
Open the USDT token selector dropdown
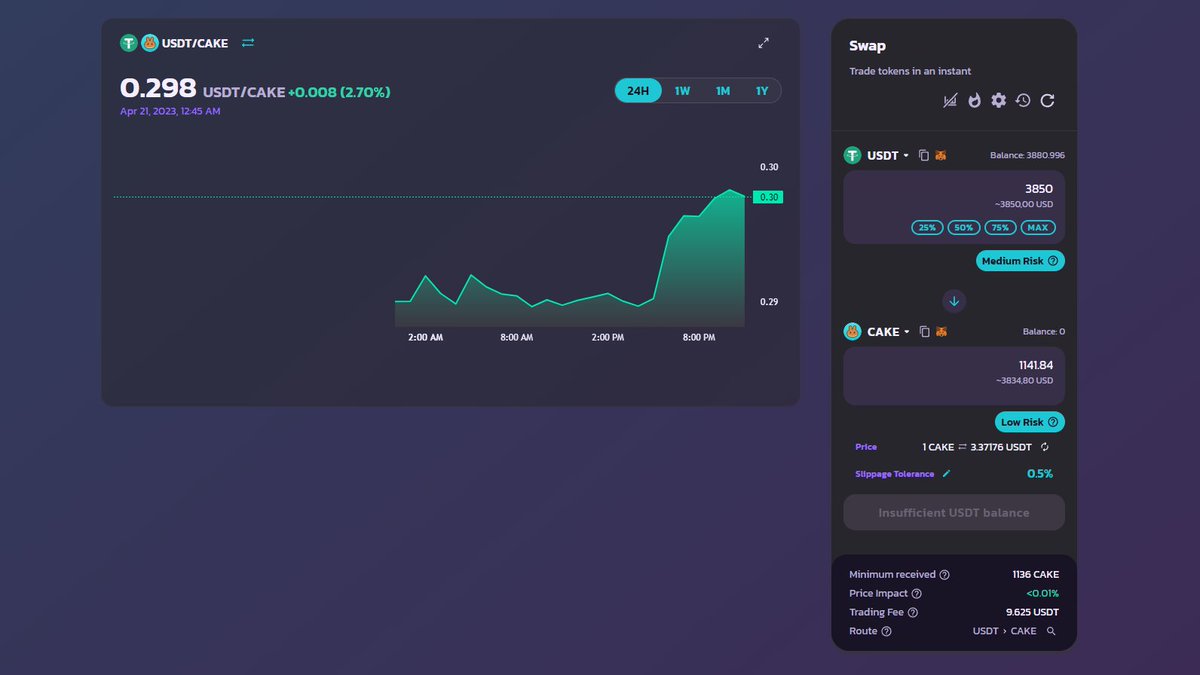[877, 155]
